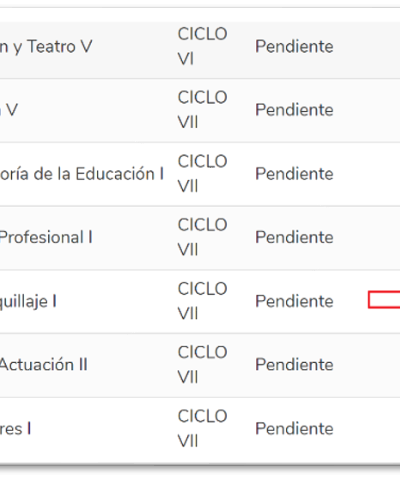The height and width of the screenshot is (477, 400).
Task: Select the 'Teatro V' course name
Action: point(46,46)
